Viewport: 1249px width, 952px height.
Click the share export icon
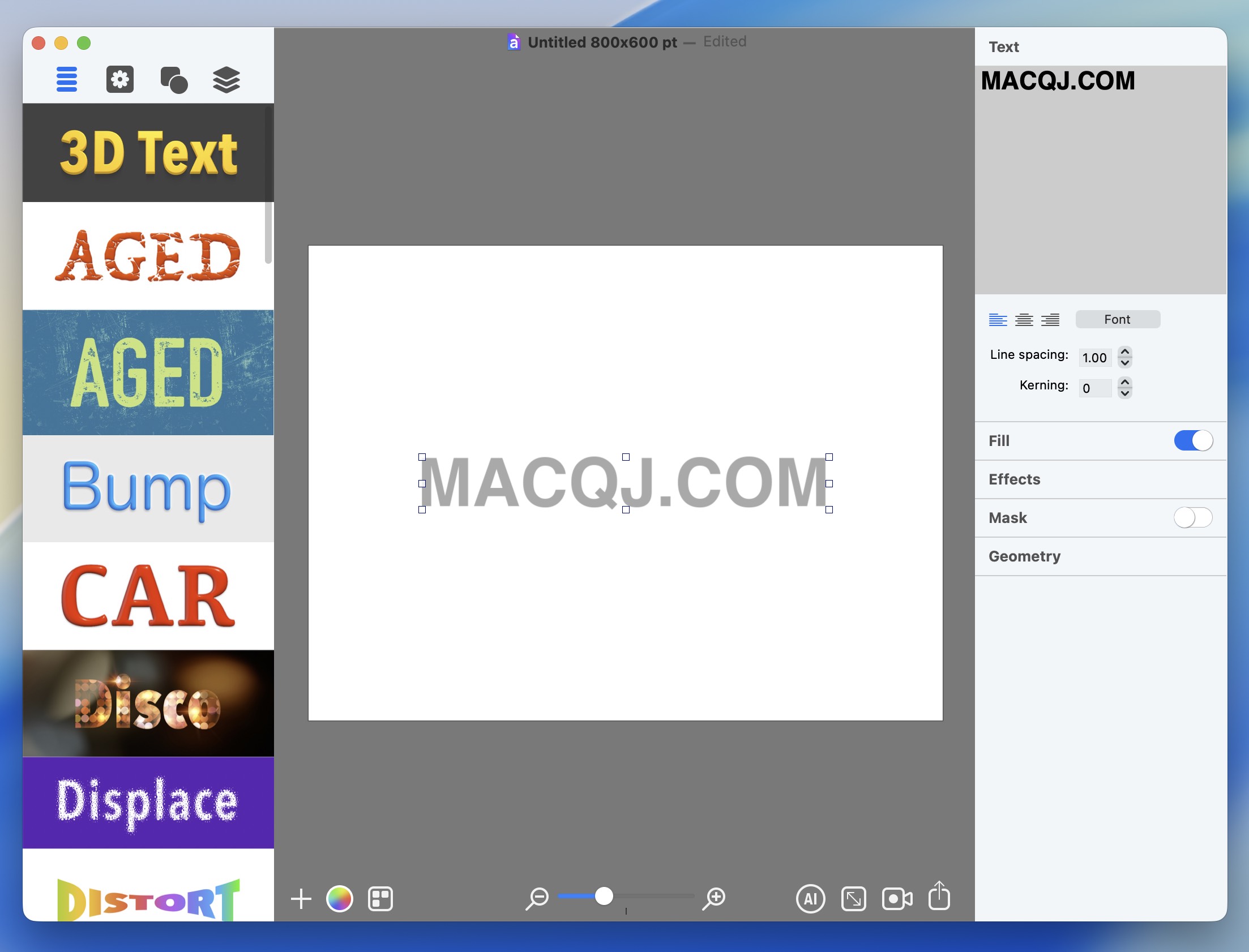point(939,897)
